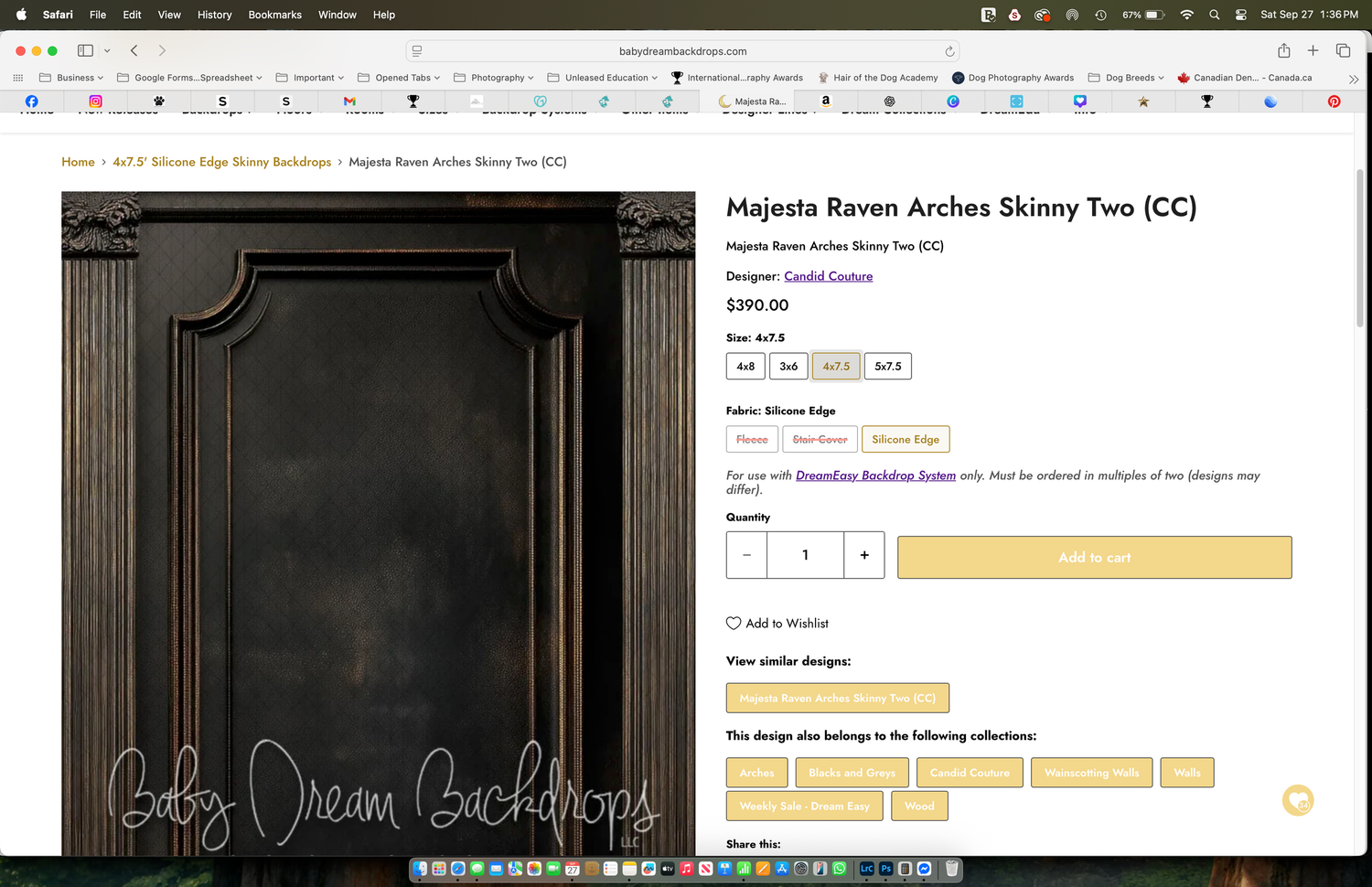This screenshot has height=887, width=1372.
Task: Click the Add to cart button
Action: coord(1094,557)
